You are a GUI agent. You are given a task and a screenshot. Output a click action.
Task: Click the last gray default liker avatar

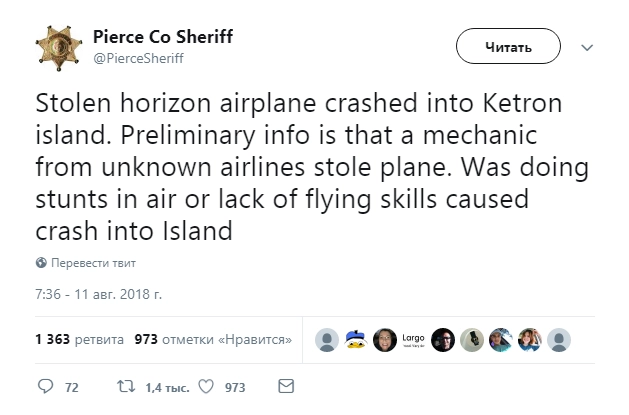tap(560, 340)
